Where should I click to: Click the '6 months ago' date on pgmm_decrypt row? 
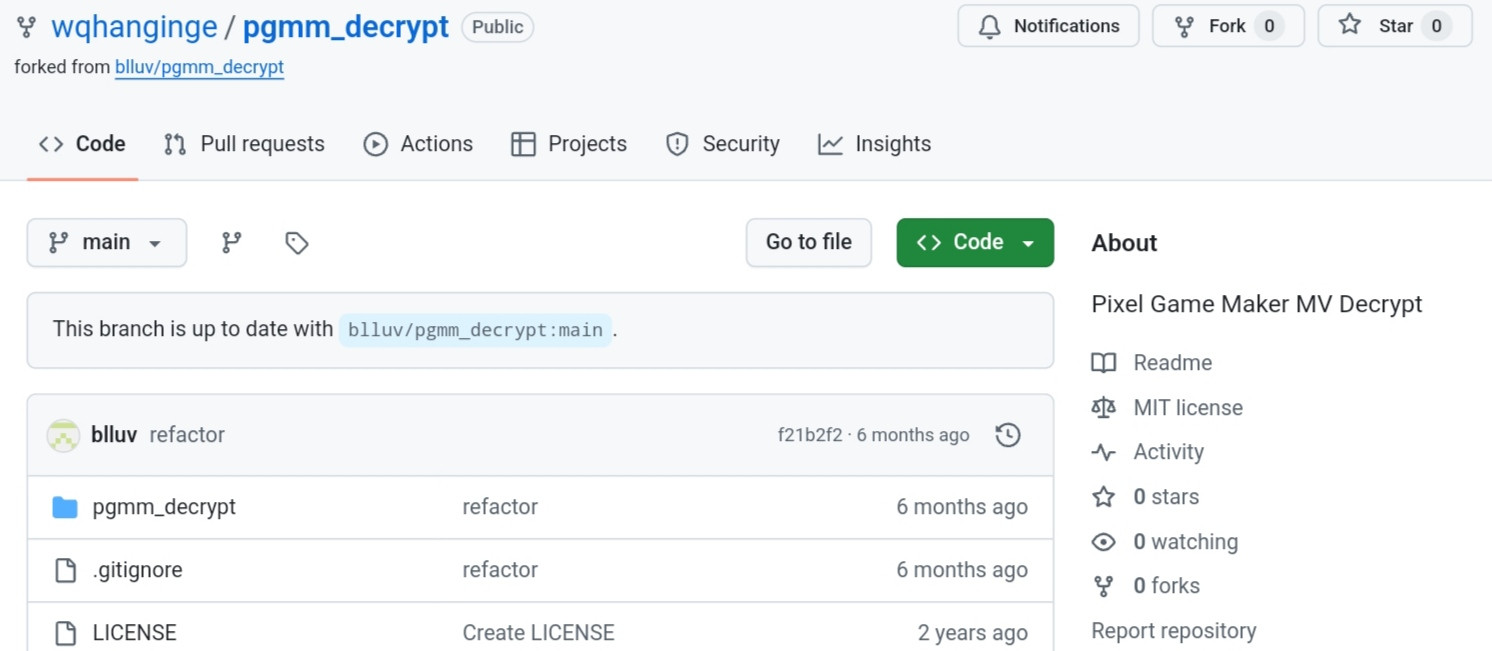962,507
